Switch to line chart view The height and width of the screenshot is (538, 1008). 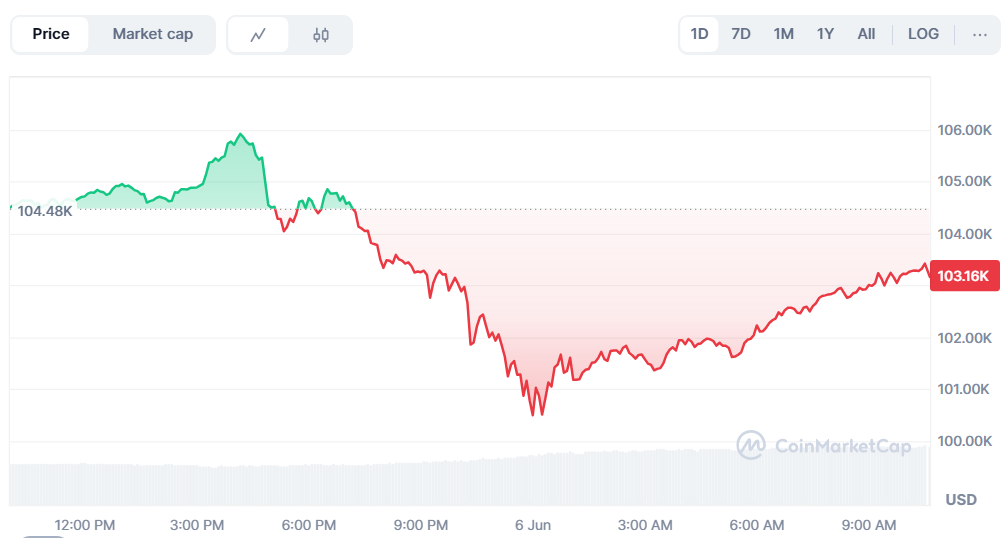click(258, 35)
